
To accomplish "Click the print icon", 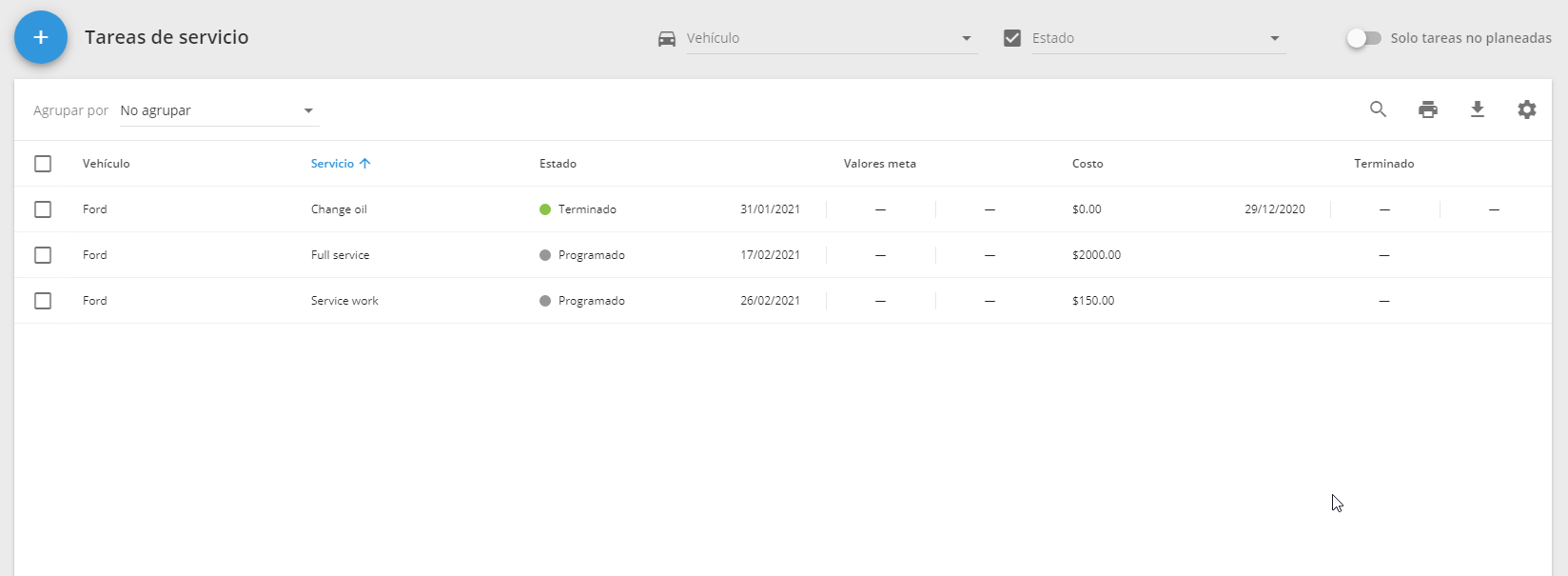I will 1428,109.
